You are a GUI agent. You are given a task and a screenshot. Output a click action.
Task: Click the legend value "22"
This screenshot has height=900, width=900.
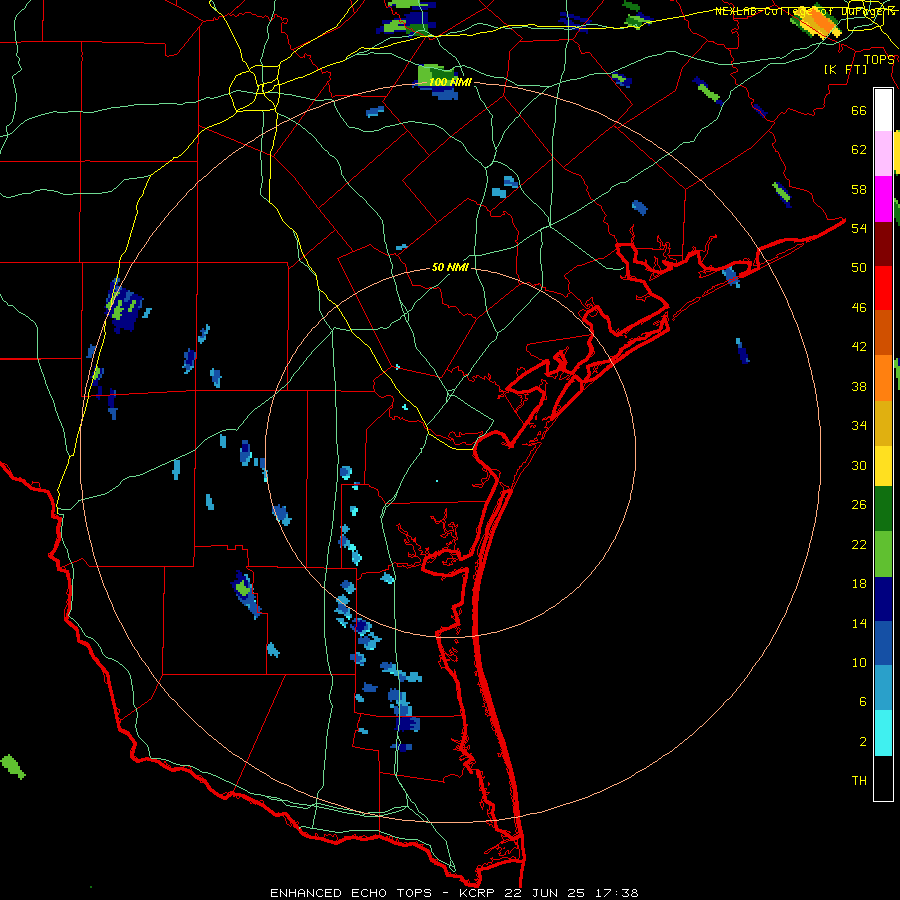859,545
